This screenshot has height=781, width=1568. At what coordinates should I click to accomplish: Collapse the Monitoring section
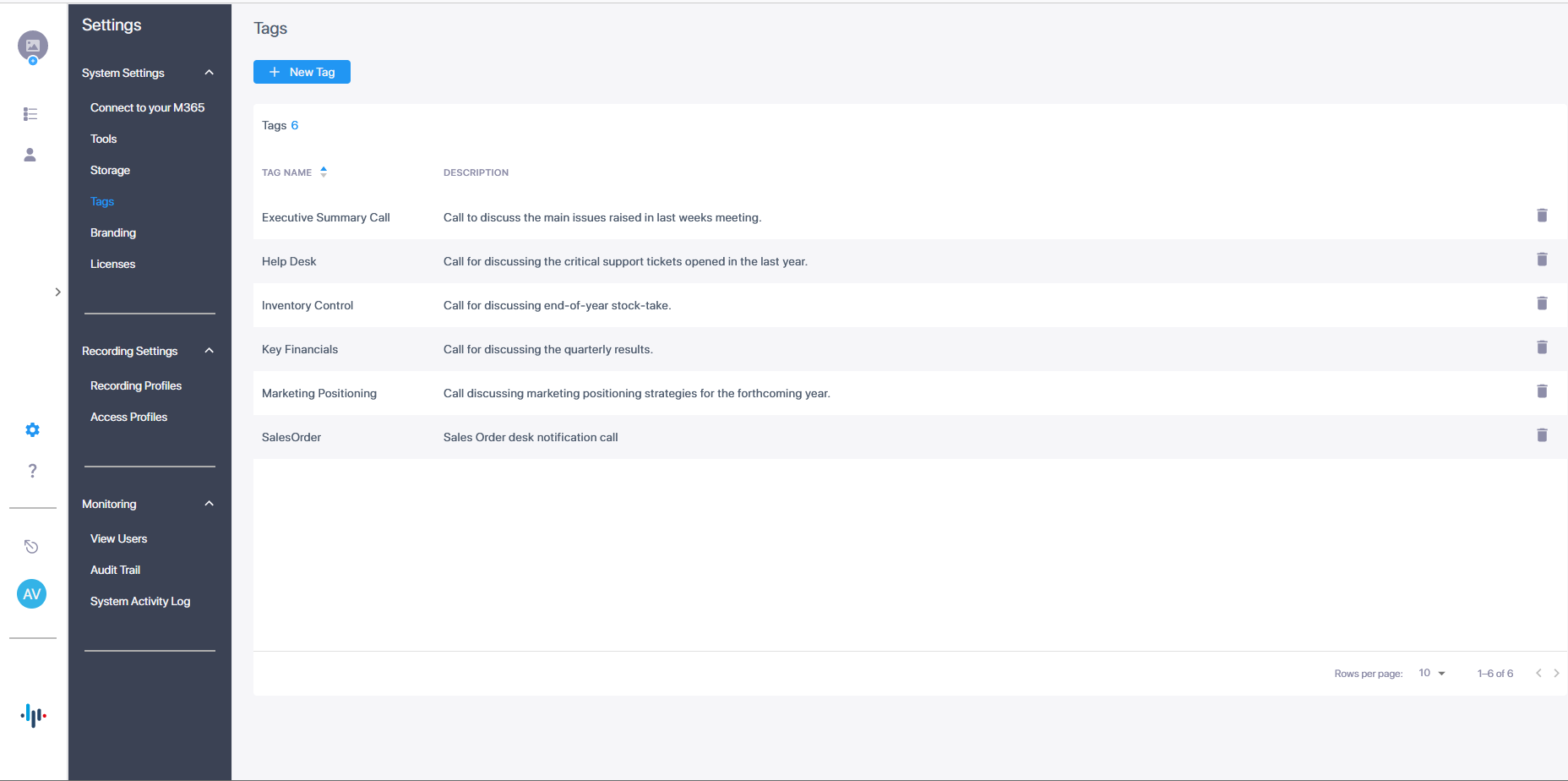coord(209,504)
